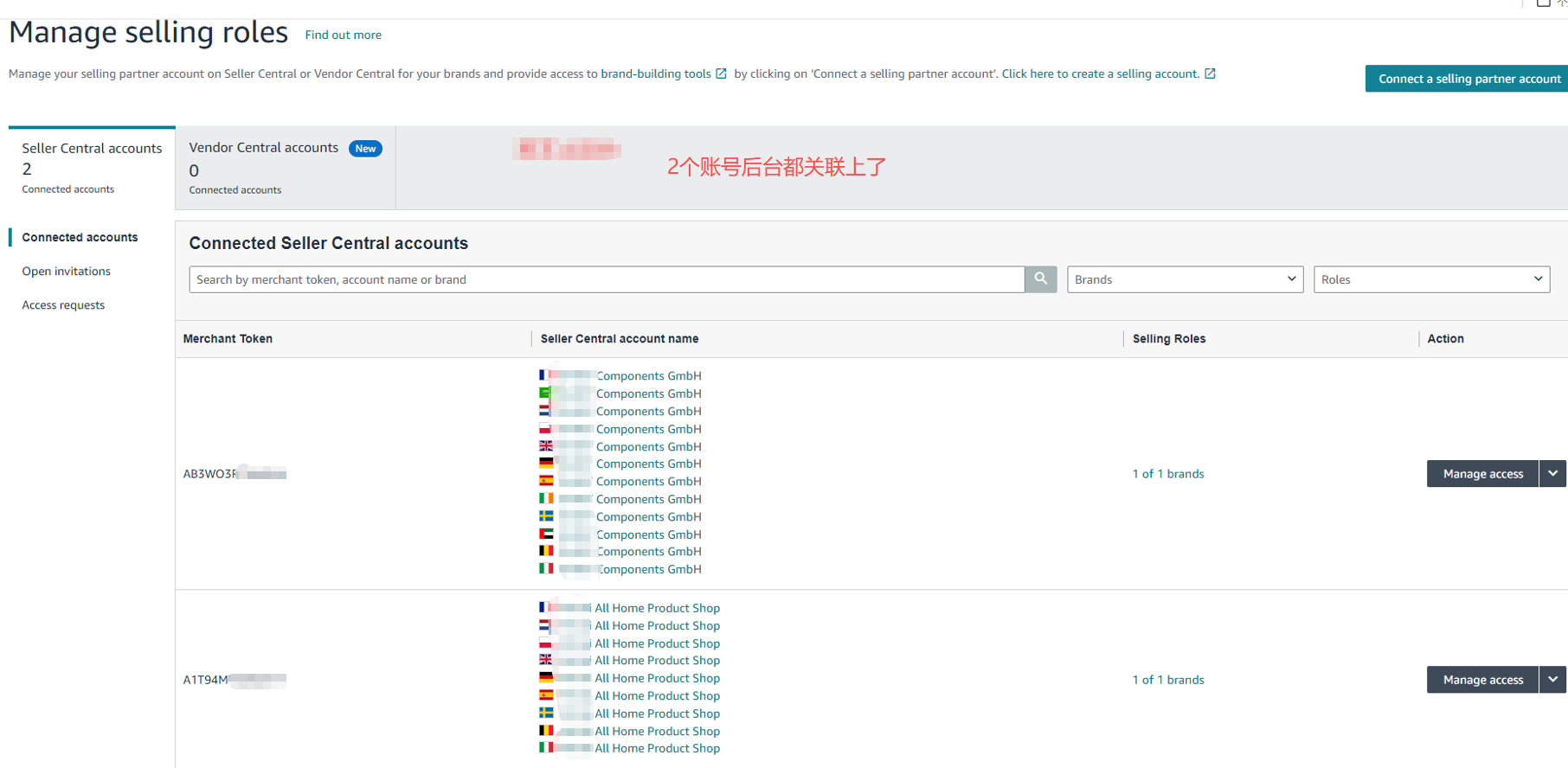1568x768 pixels.
Task: Click Swedish flag in All Home Product Shop list
Action: (546, 714)
